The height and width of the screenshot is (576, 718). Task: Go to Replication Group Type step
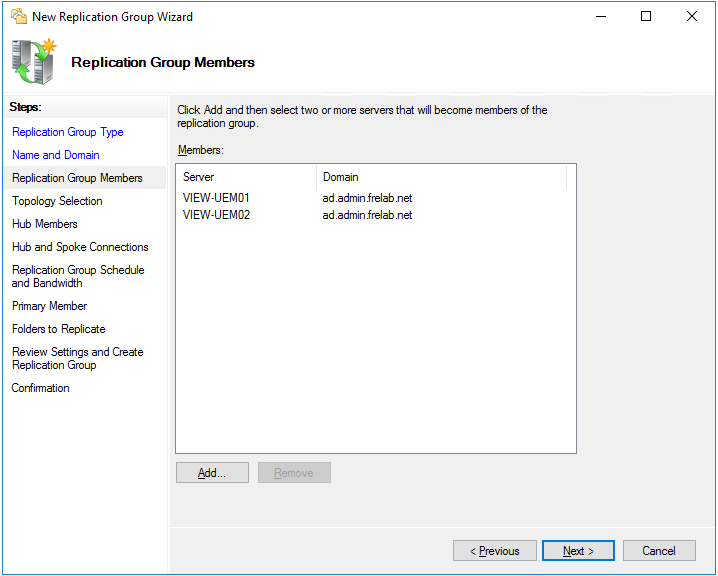(68, 132)
